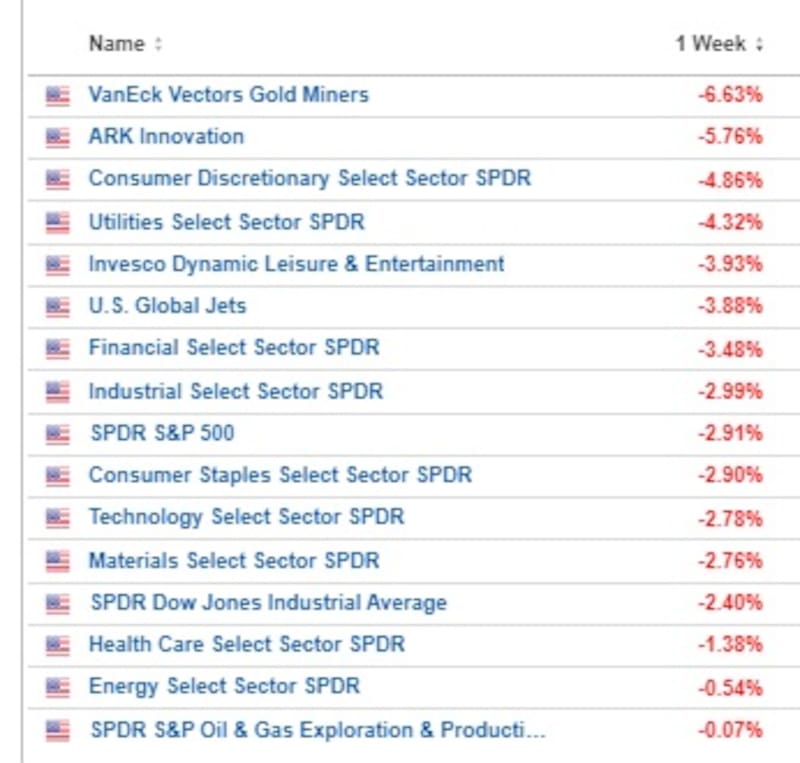Open the Consumer Discretionary Select Sector SPDR link
Screen dimensions: 800x763
click(x=309, y=179)
